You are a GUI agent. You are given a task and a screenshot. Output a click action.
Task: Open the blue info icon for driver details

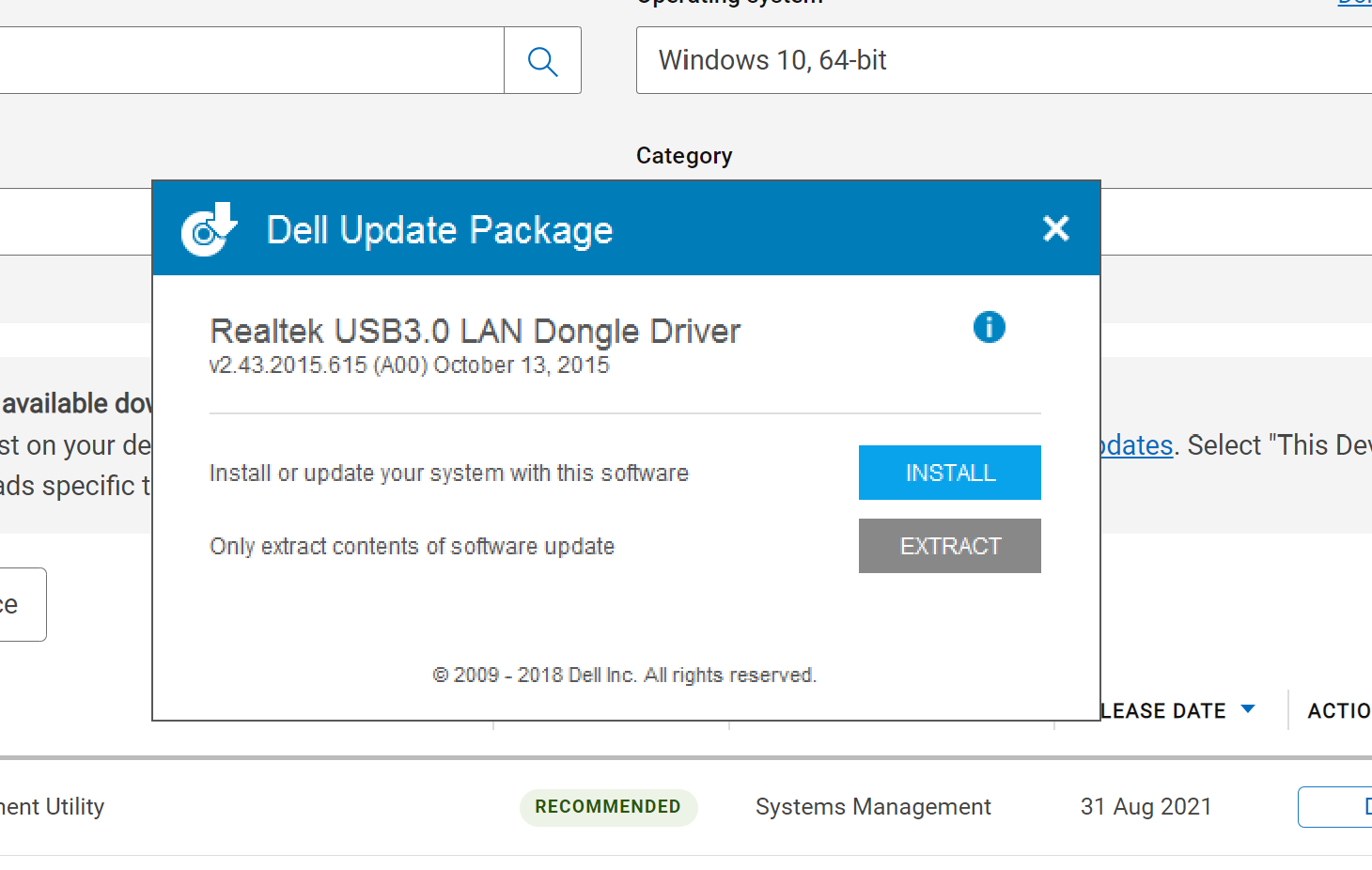[989, 327]
